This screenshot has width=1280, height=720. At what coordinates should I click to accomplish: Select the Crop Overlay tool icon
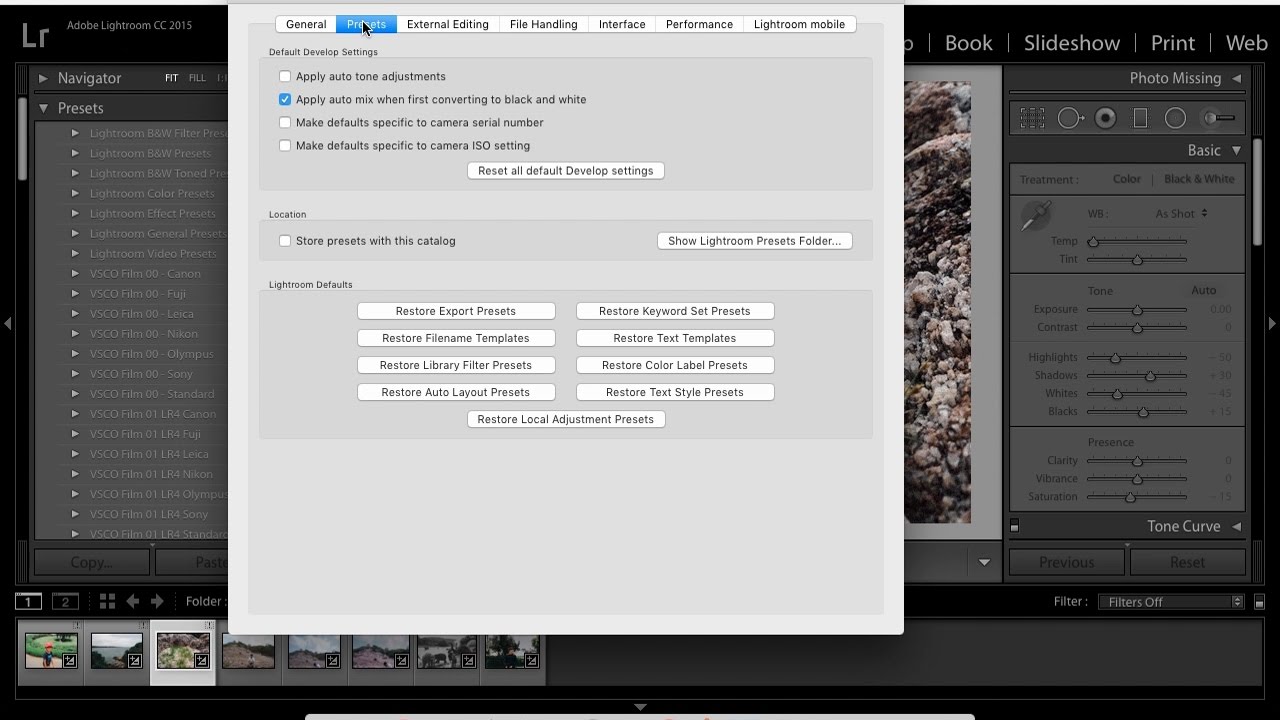tap(1032, 118)
